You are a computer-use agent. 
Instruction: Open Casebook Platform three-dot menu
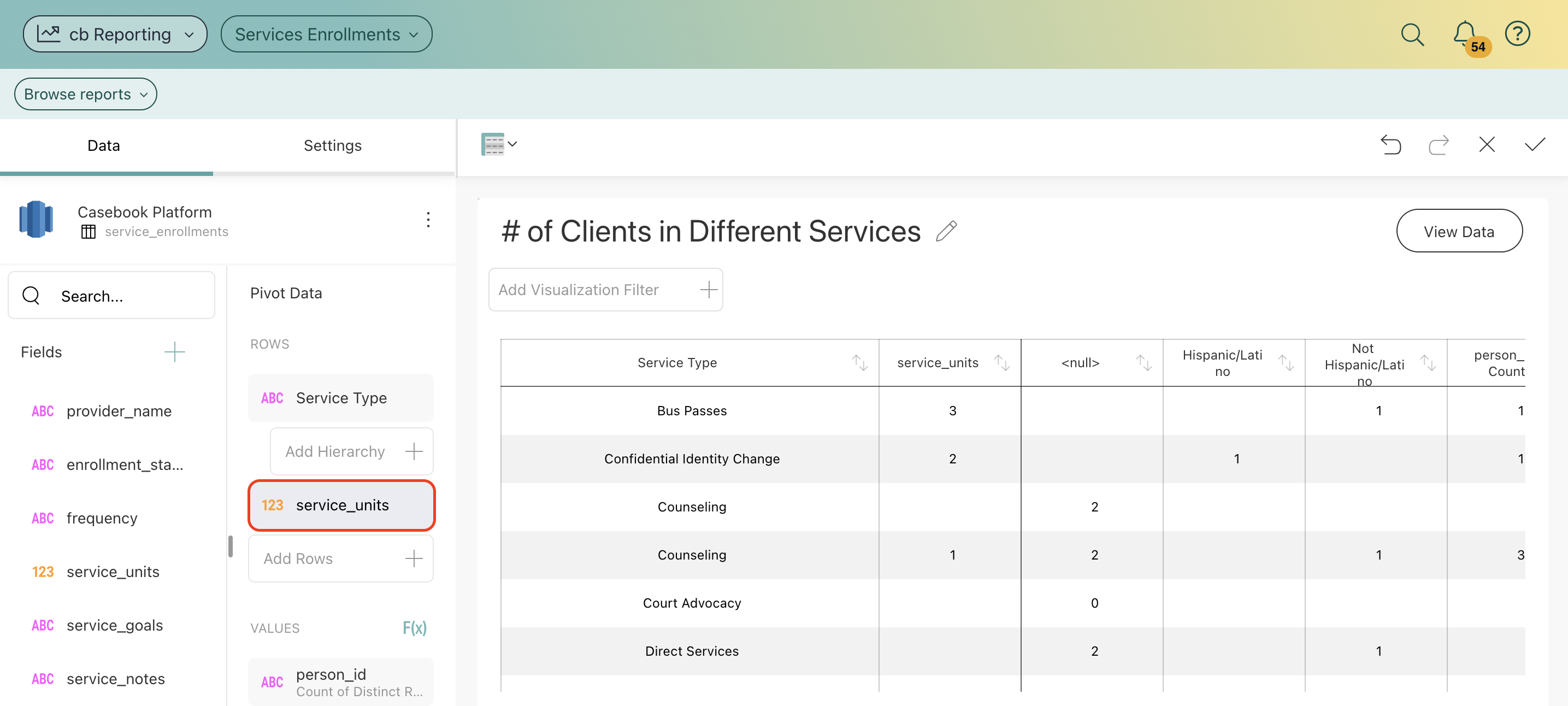pyautogui.click(x=428, y=220)
